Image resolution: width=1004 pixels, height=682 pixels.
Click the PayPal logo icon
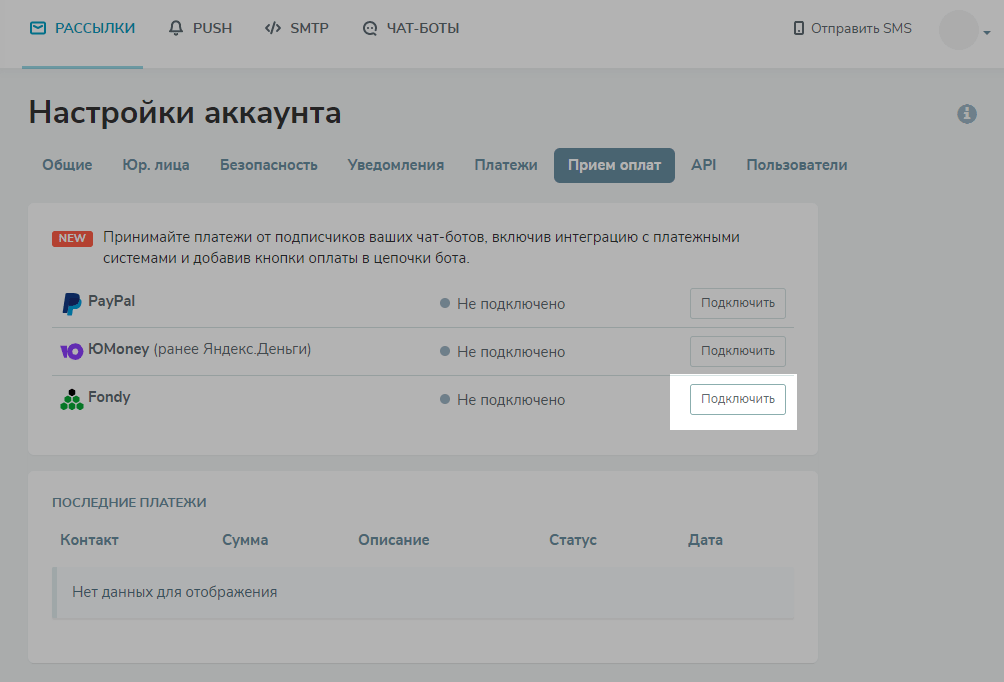[x=71, y=304]
